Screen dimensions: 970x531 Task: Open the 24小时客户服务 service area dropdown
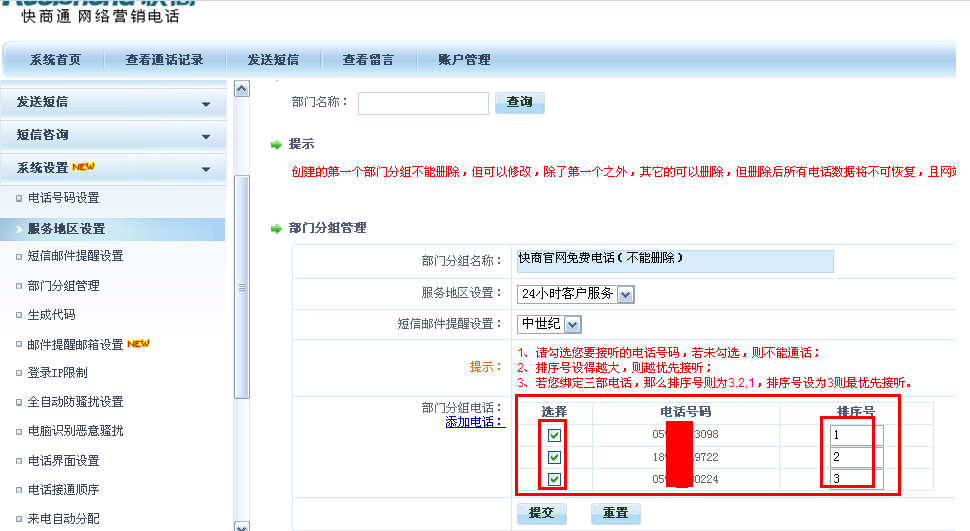click(625, 294)
